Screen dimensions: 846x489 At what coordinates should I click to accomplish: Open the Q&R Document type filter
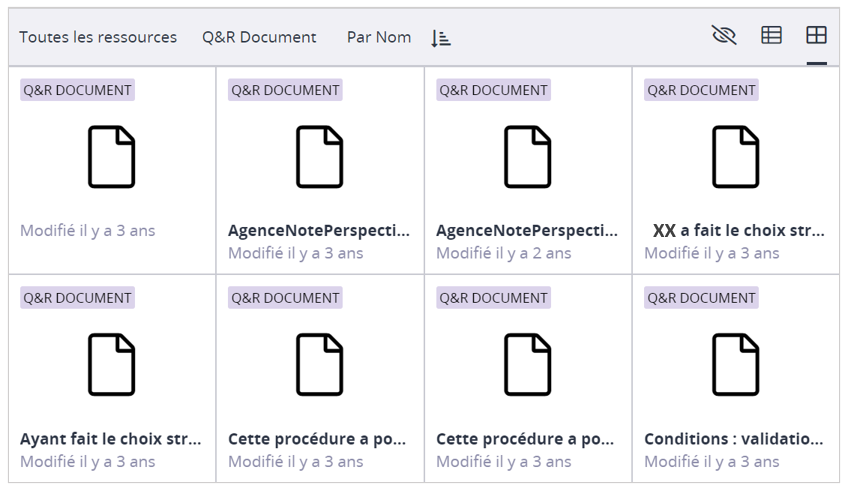pos(259,37)
